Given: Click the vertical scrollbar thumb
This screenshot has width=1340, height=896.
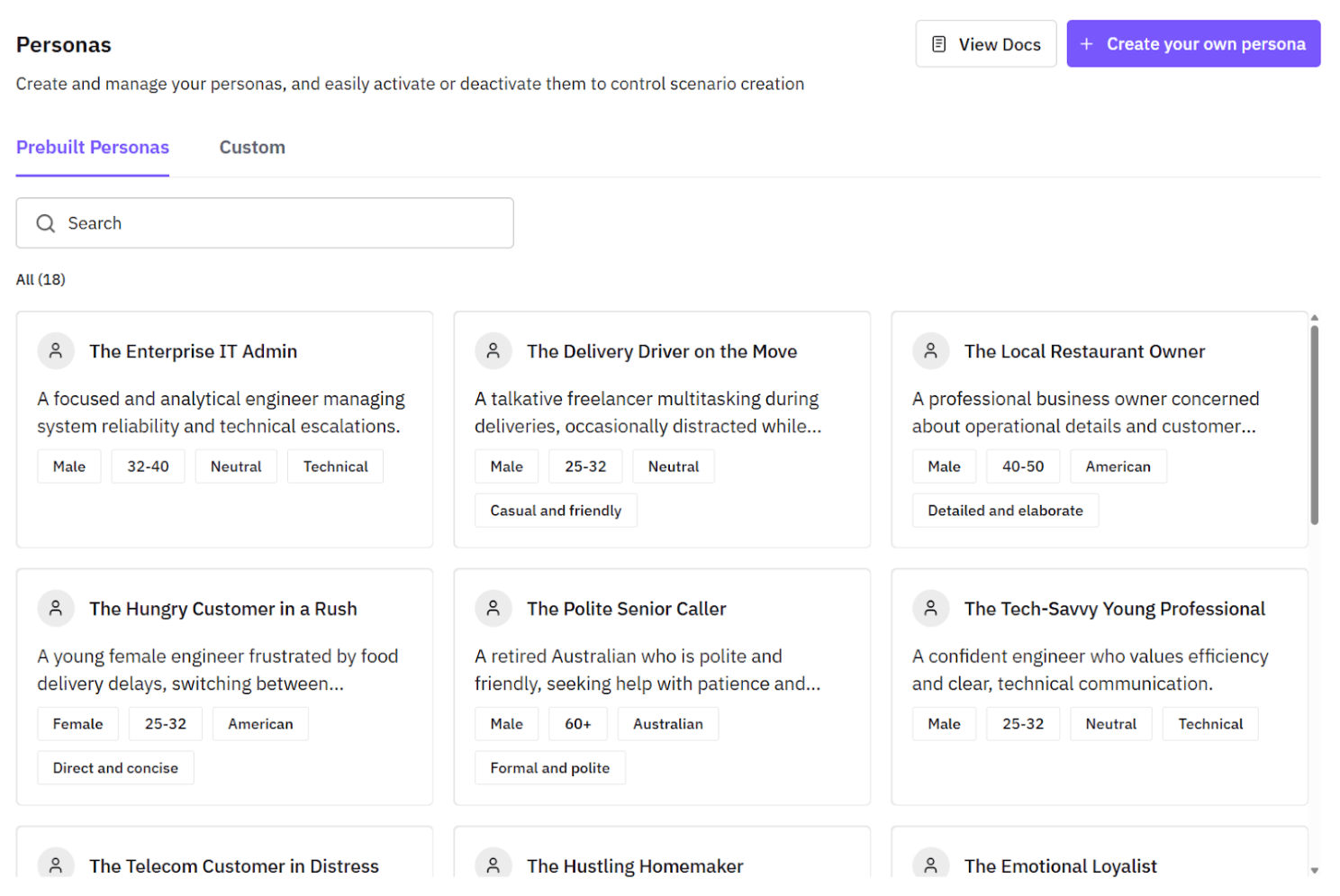Looking at the screenshot, I should tap(1315, 423).
